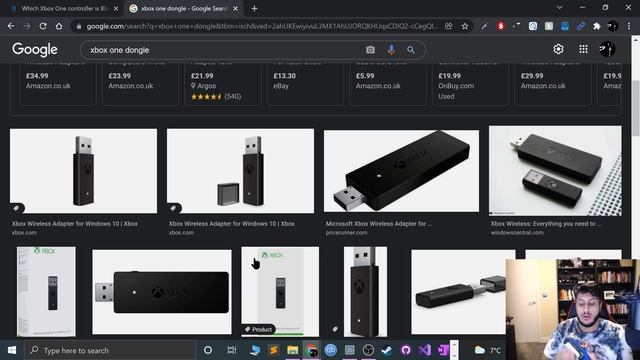Focus the Windows 'Type here to search' box
Image resolution: width=640 pixels, height=360 pixels.
click(110, 350)
